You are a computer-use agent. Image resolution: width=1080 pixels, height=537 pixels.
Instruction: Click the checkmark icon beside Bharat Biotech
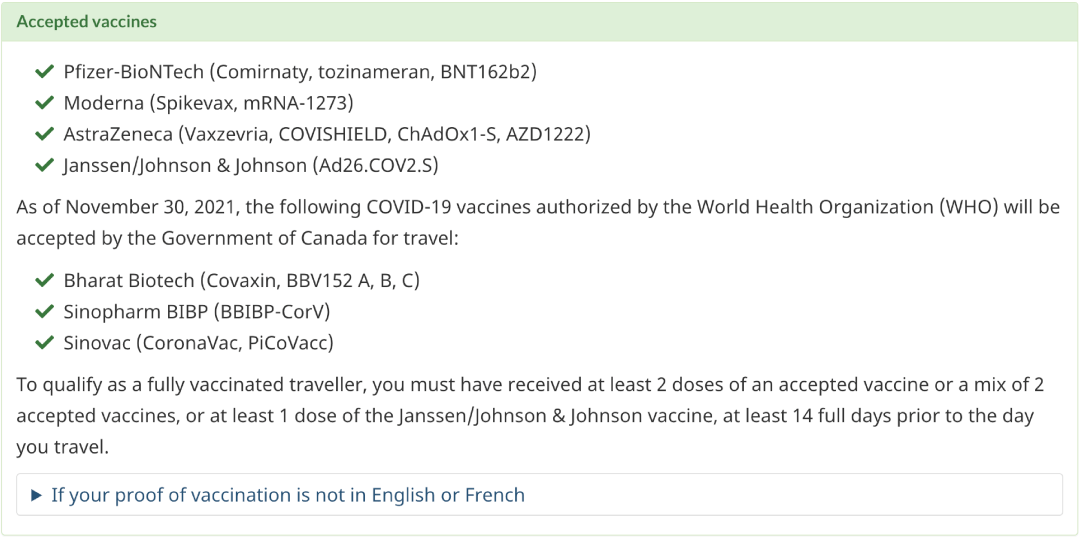pos(45,280)
